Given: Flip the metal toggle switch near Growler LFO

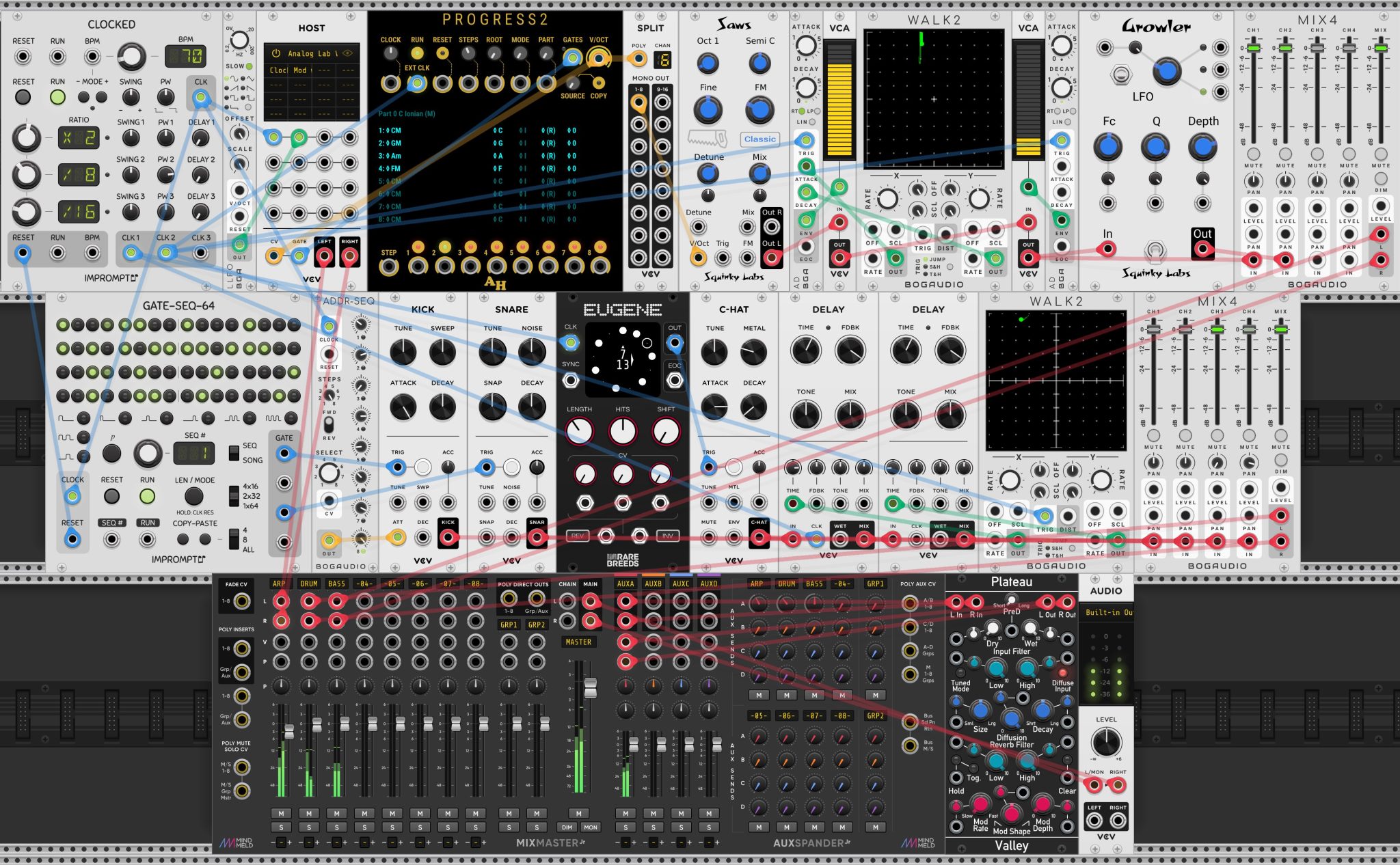Looking at the screenshot, I should pos(1120,74).
